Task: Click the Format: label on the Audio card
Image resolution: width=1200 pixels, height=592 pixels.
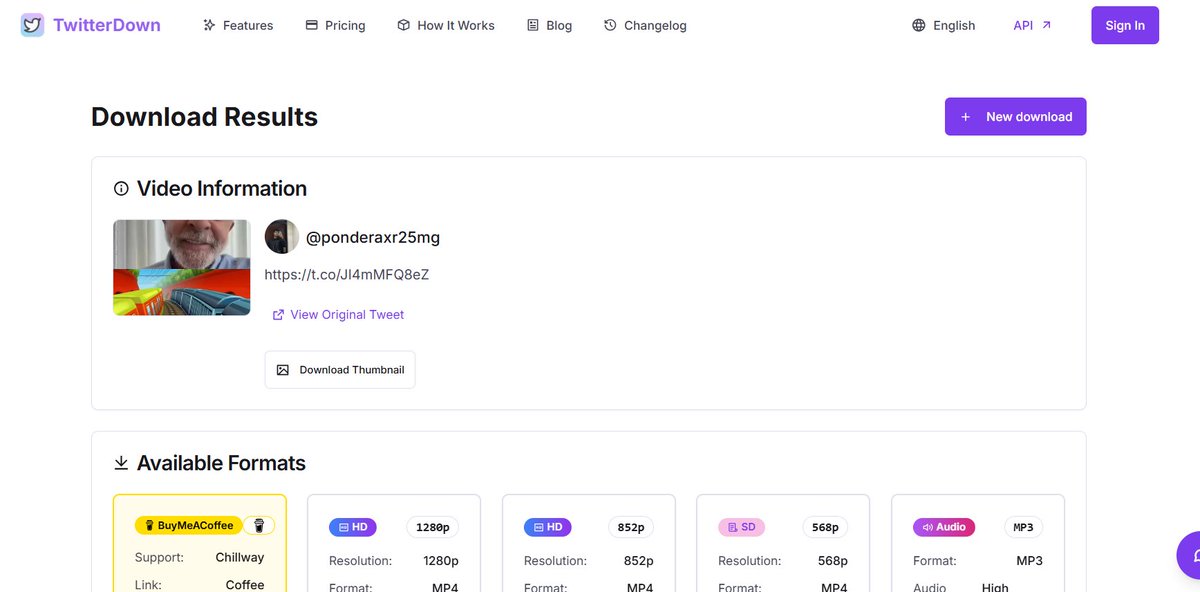Action: click(935, 561)
